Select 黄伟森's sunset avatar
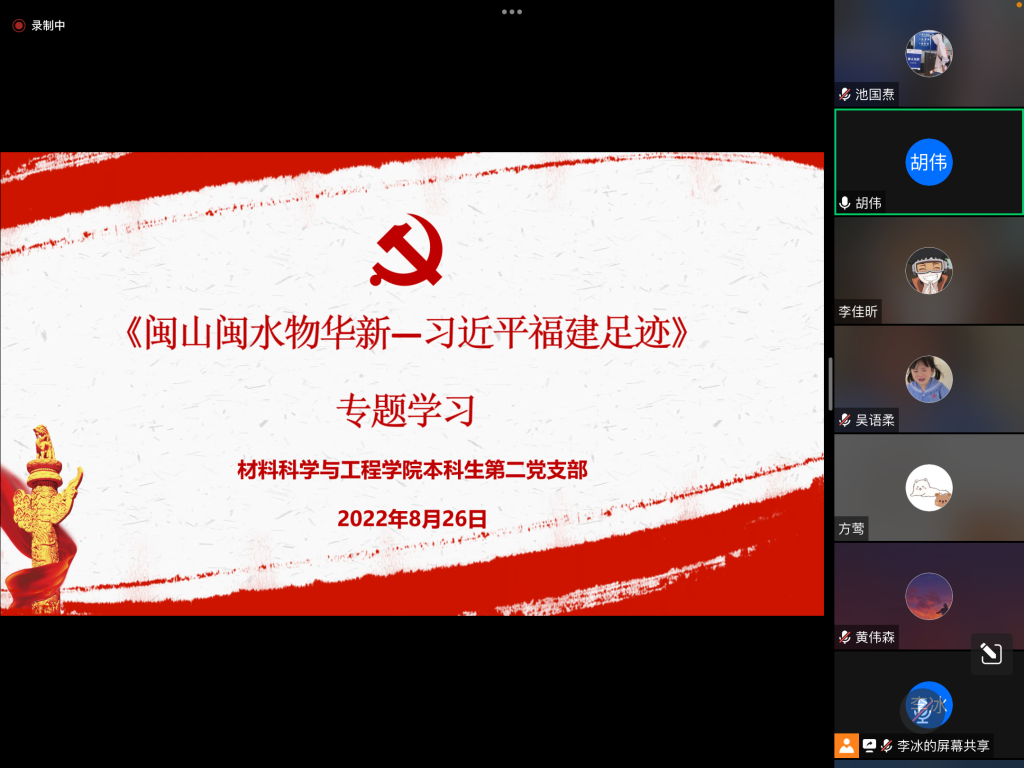Screen dimensions: 1024x768 pyautogui.click(x=928, y=596)
